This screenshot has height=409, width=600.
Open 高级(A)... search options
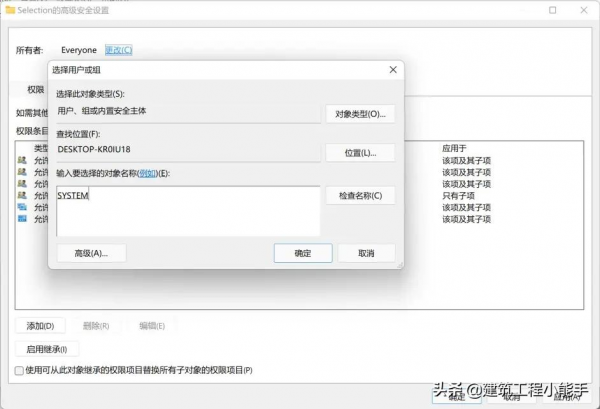[91, 253]
